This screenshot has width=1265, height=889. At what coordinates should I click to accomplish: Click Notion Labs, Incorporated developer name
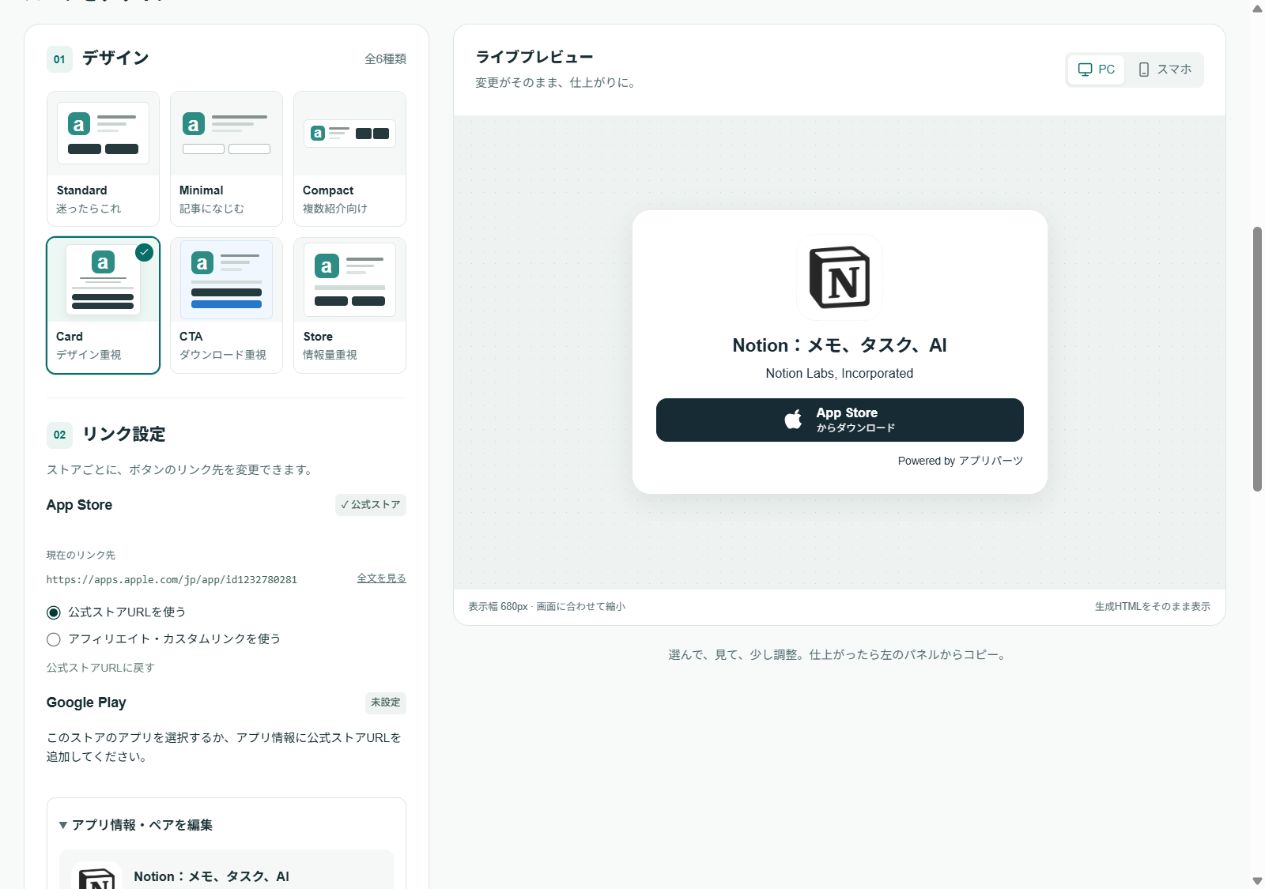pos(840,373)
